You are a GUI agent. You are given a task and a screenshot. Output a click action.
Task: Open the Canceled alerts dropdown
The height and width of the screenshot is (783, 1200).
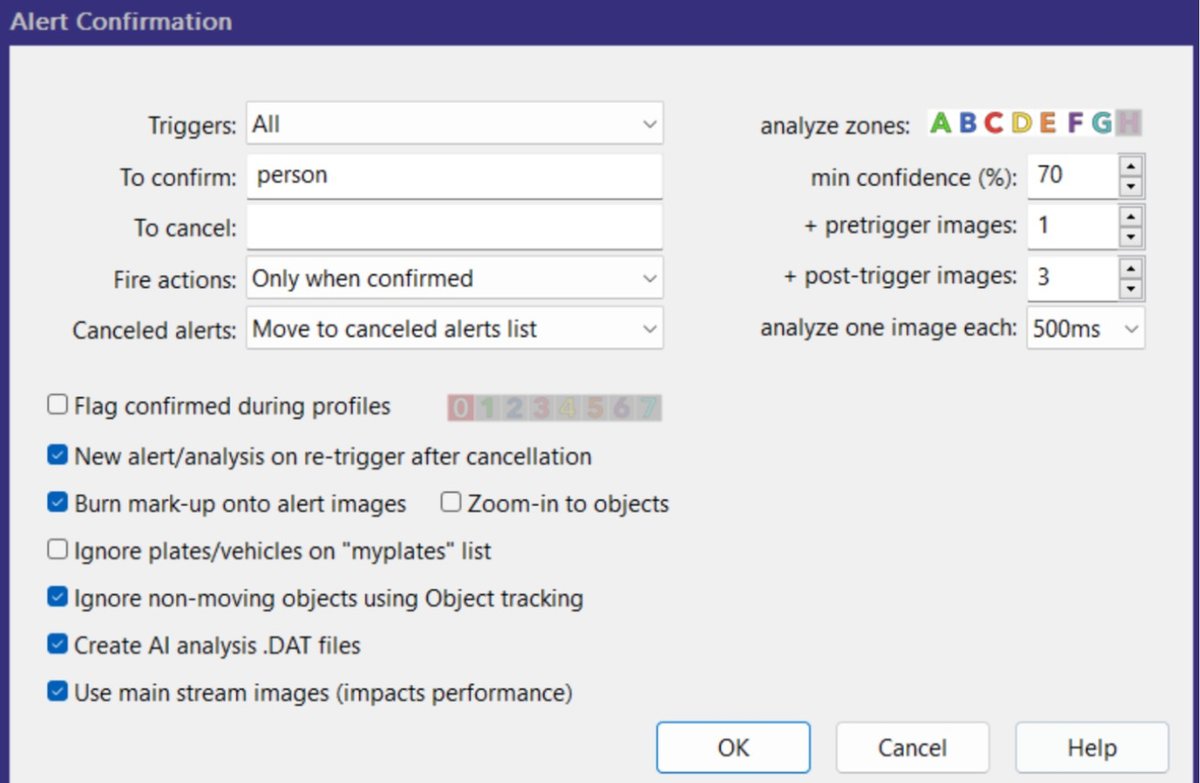pyautogui.click(x=455, y=329)
